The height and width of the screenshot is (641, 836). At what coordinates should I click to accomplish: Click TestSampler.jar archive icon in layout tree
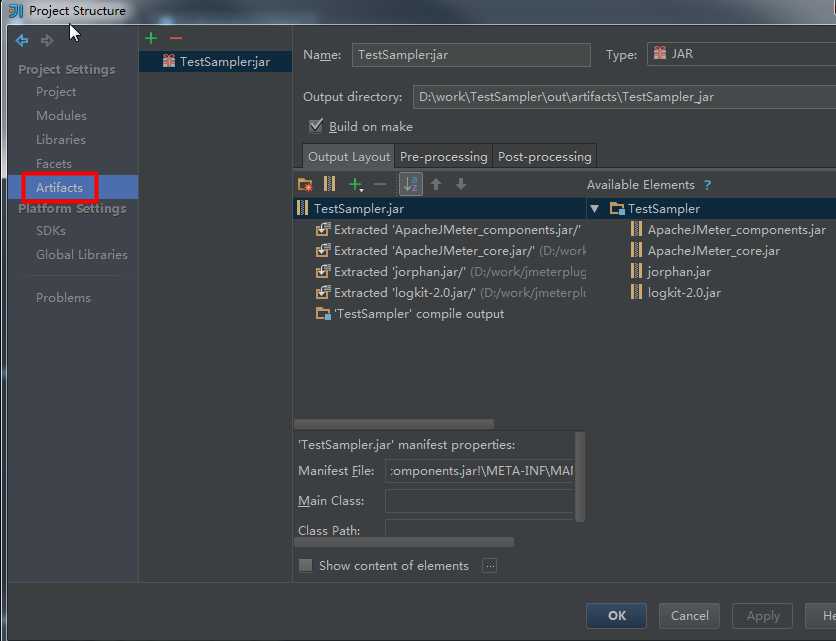pyautogui.click(x=302, y=208)
